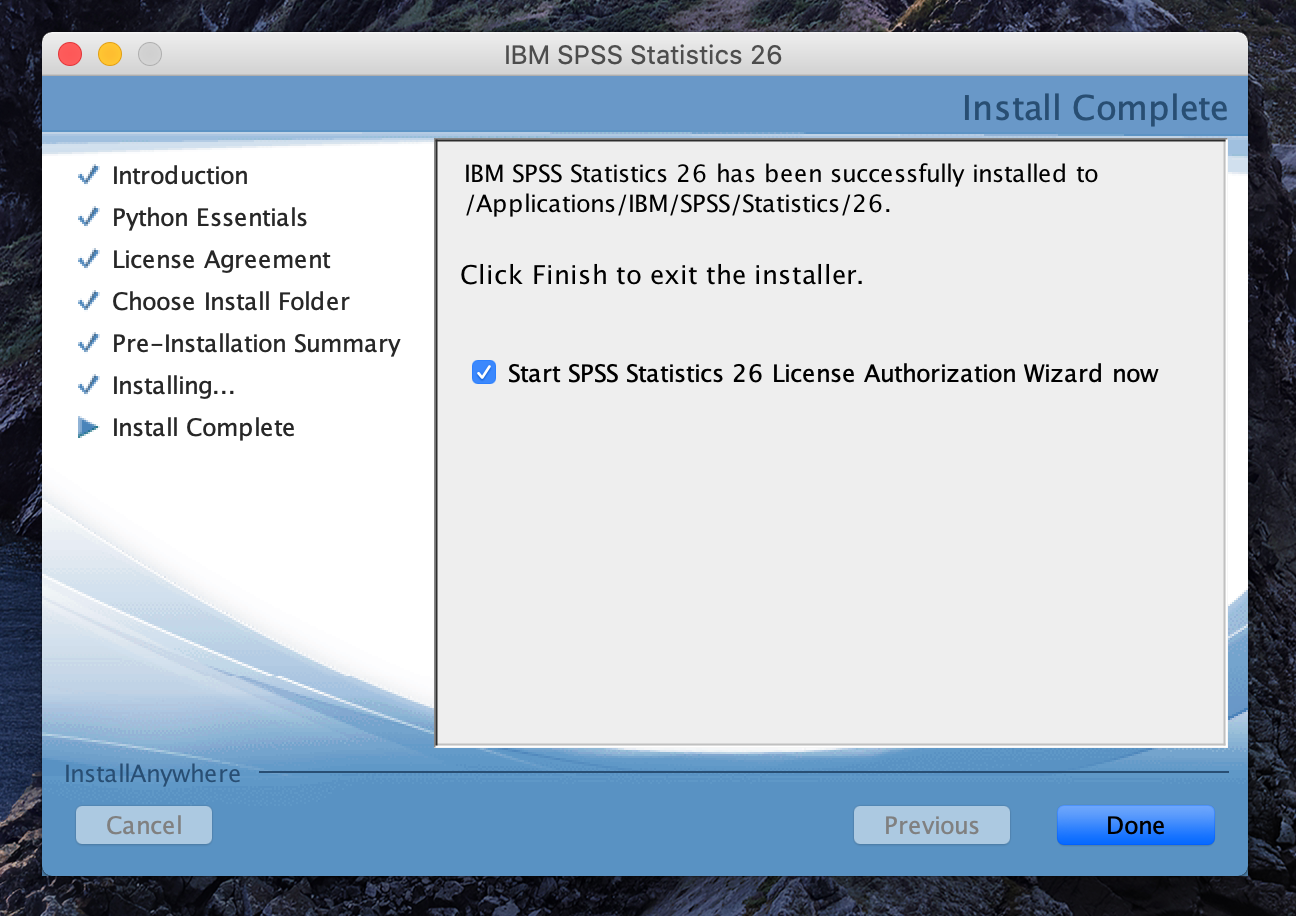This screenshot has width=1296, height=916.
Task: Click the checkmark next to Installing...
Action: (x=89, y=385)
